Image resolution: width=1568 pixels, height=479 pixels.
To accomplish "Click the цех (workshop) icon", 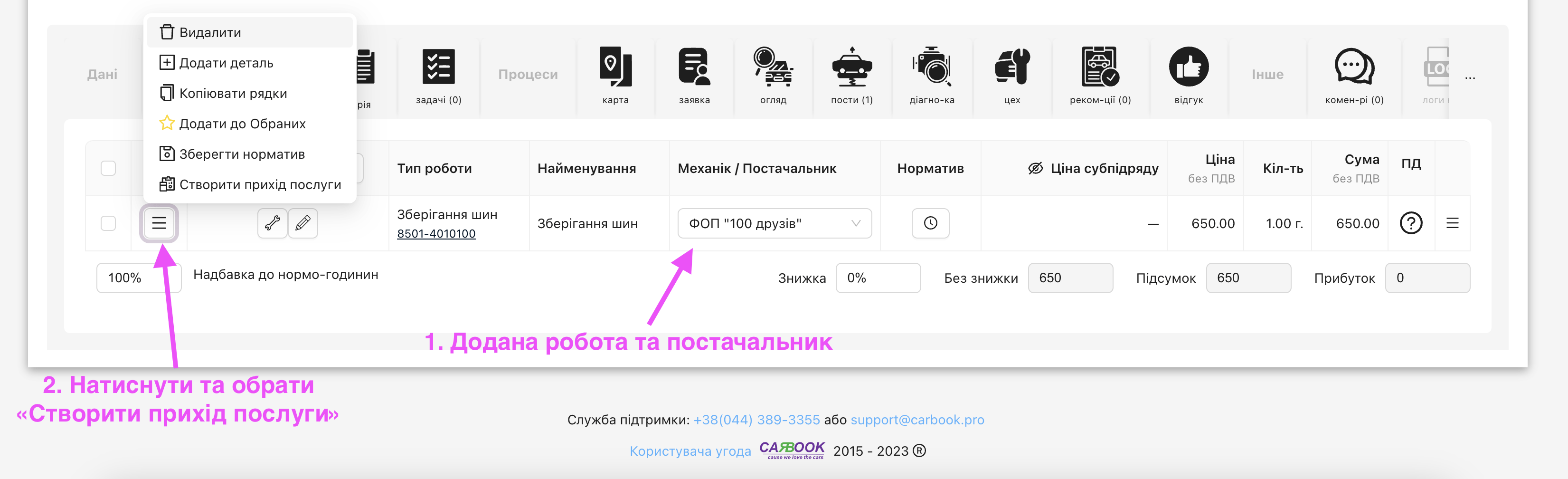I will click(1011, 67).
